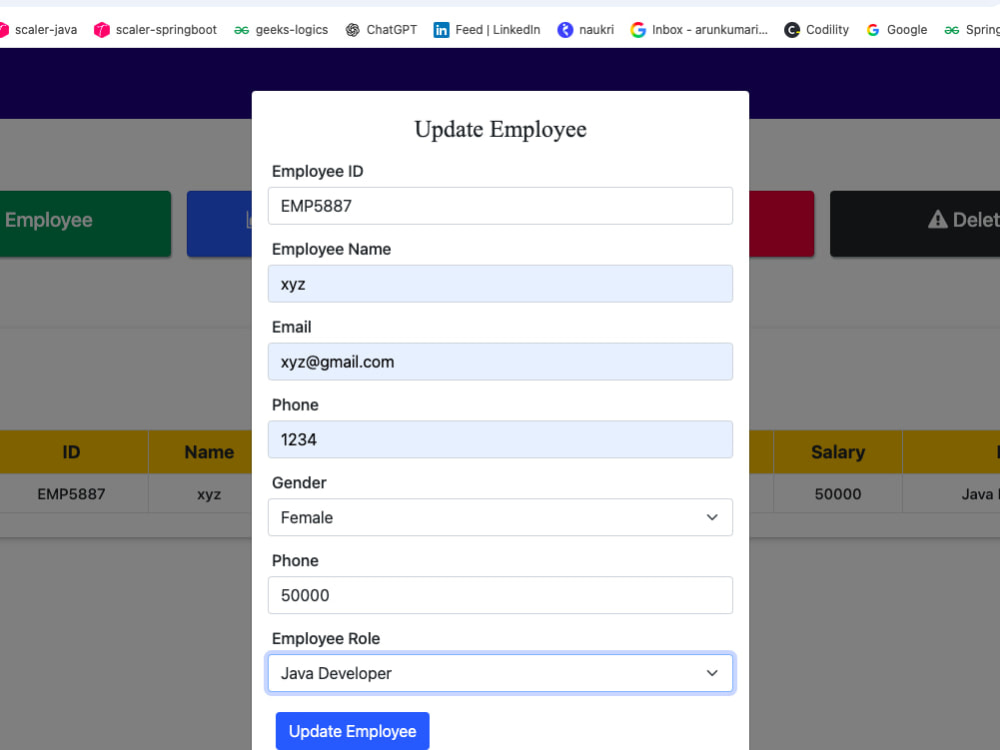Focus the Email field xyz@gmail.com

(500, 362)
